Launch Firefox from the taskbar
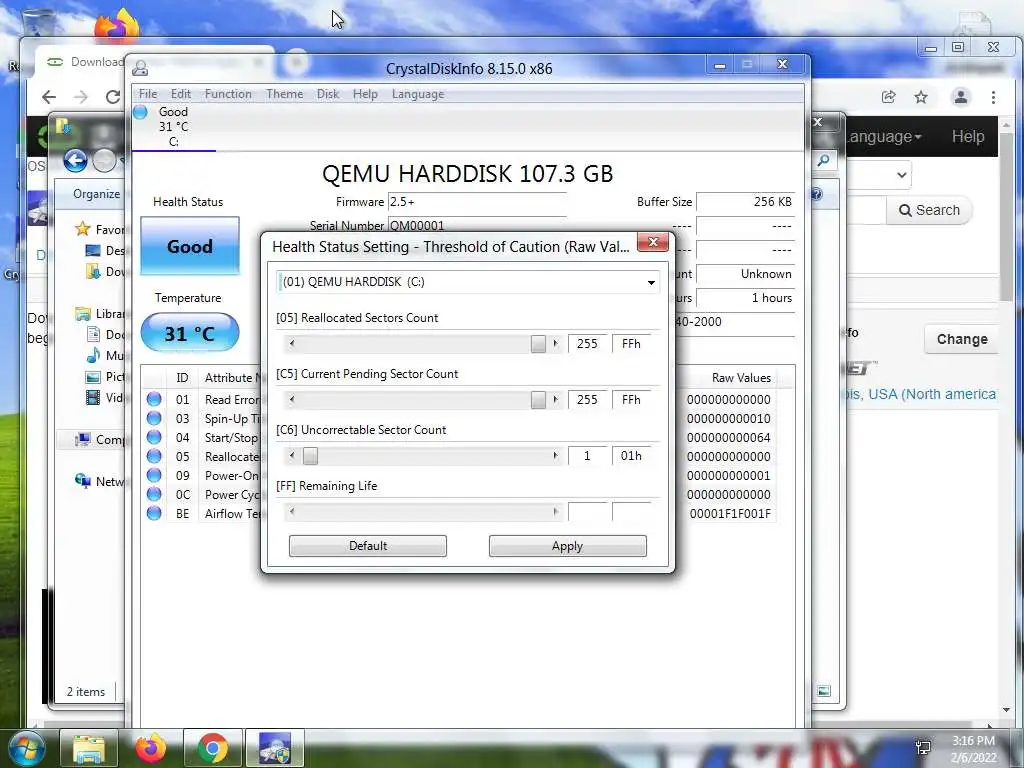The image size is (1024, 768). coord(150,748)
